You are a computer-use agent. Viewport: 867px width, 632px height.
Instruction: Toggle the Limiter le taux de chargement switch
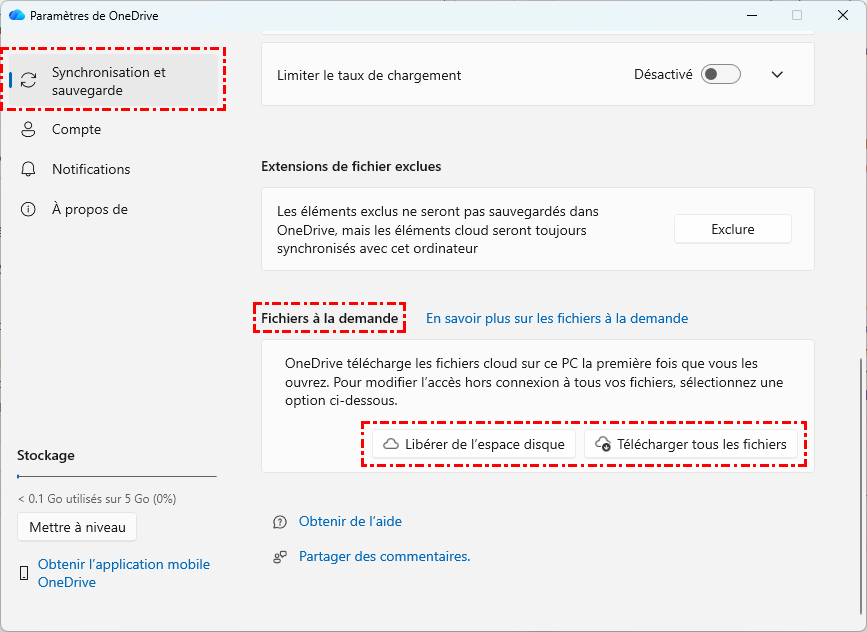[x=720, y=74]
